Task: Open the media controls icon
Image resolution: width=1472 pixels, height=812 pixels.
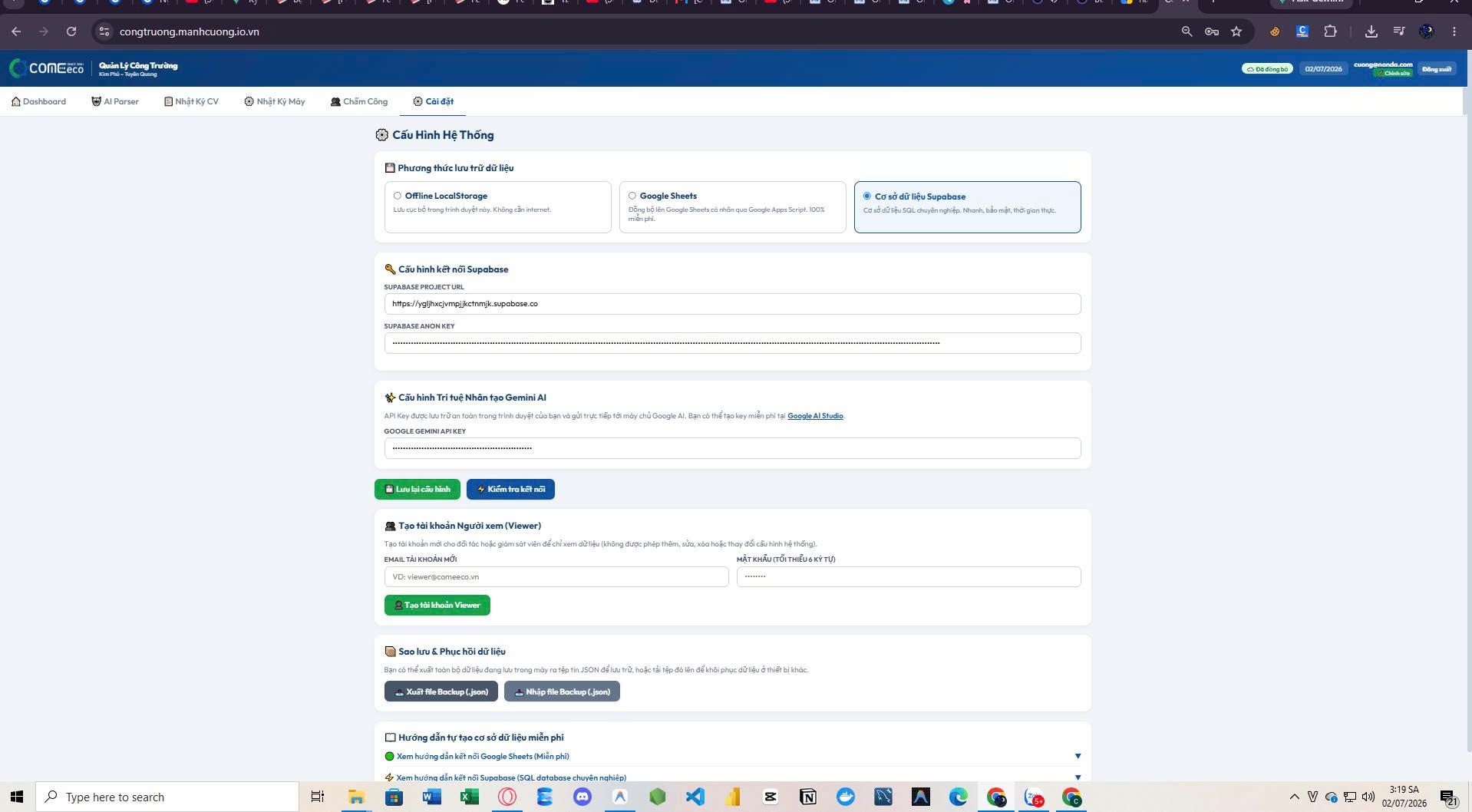Action: pyautogui.click(x=1399, y=31)
